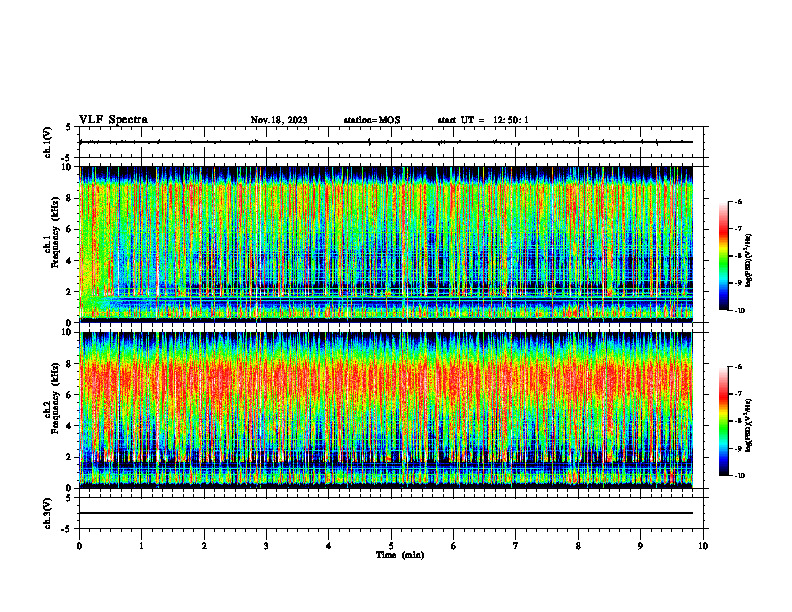Click the ch.1(V) waveform trace panel

point(393,142)
